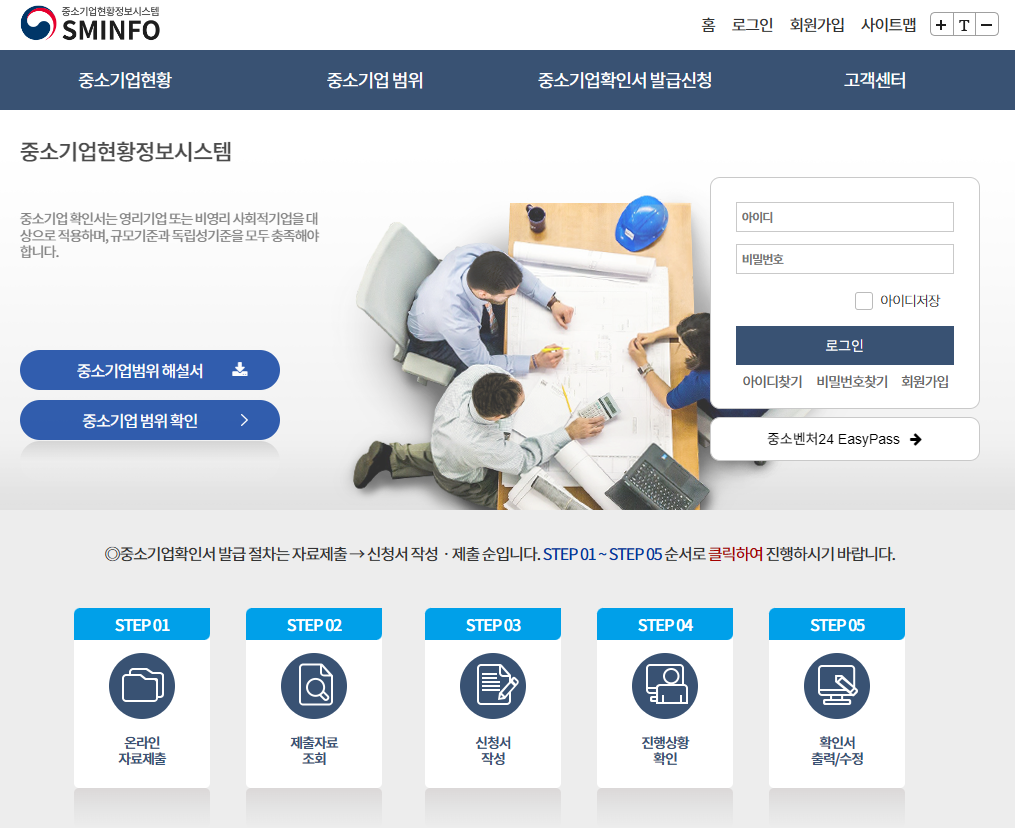The height and width of the screenshot is (828, 1015).
Task: Open the 중소기업현황 main menu
Action: click(125, 80)
